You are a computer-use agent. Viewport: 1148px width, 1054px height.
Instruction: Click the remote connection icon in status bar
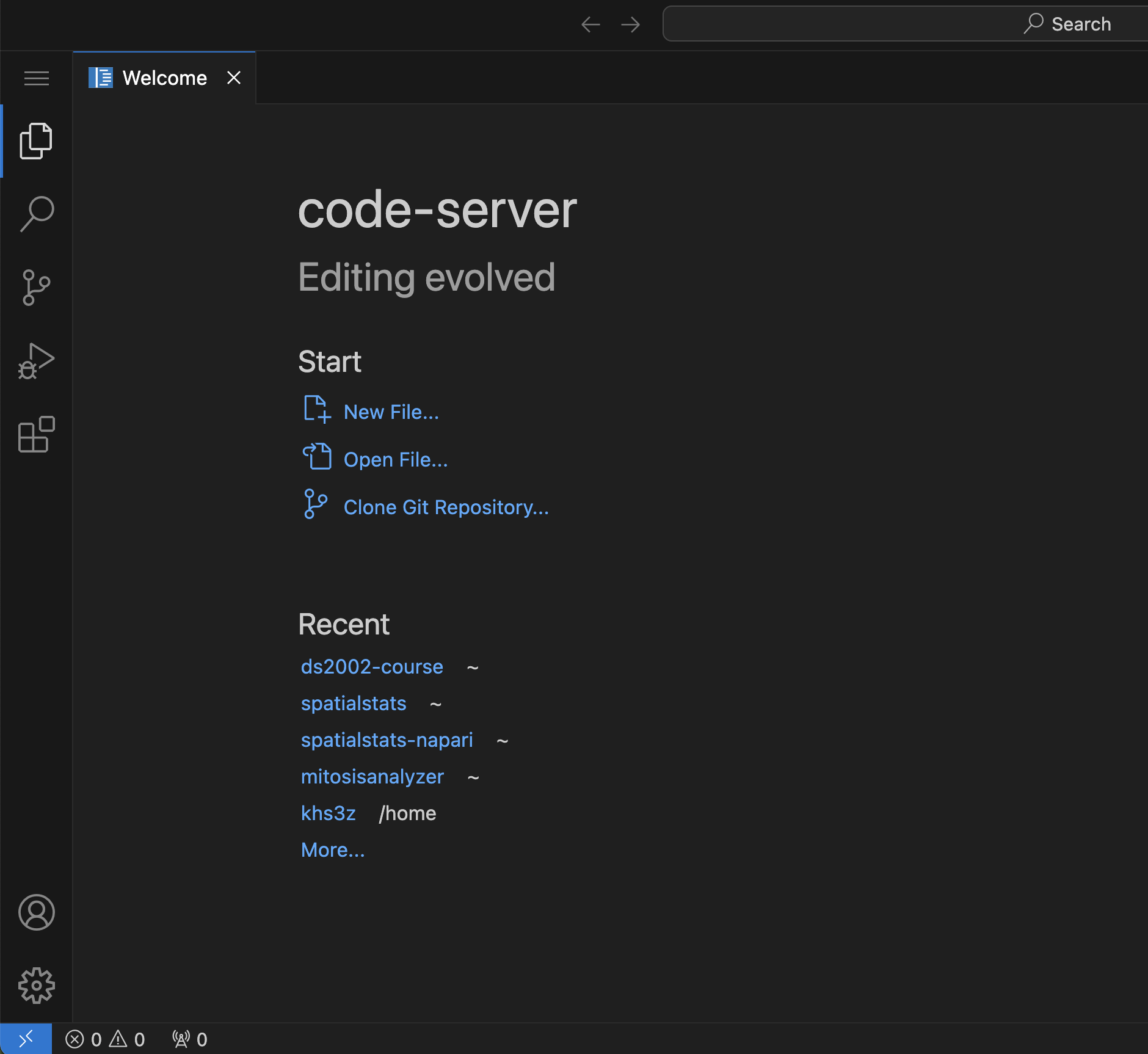pyautogui.click(x=26, y=1038)
